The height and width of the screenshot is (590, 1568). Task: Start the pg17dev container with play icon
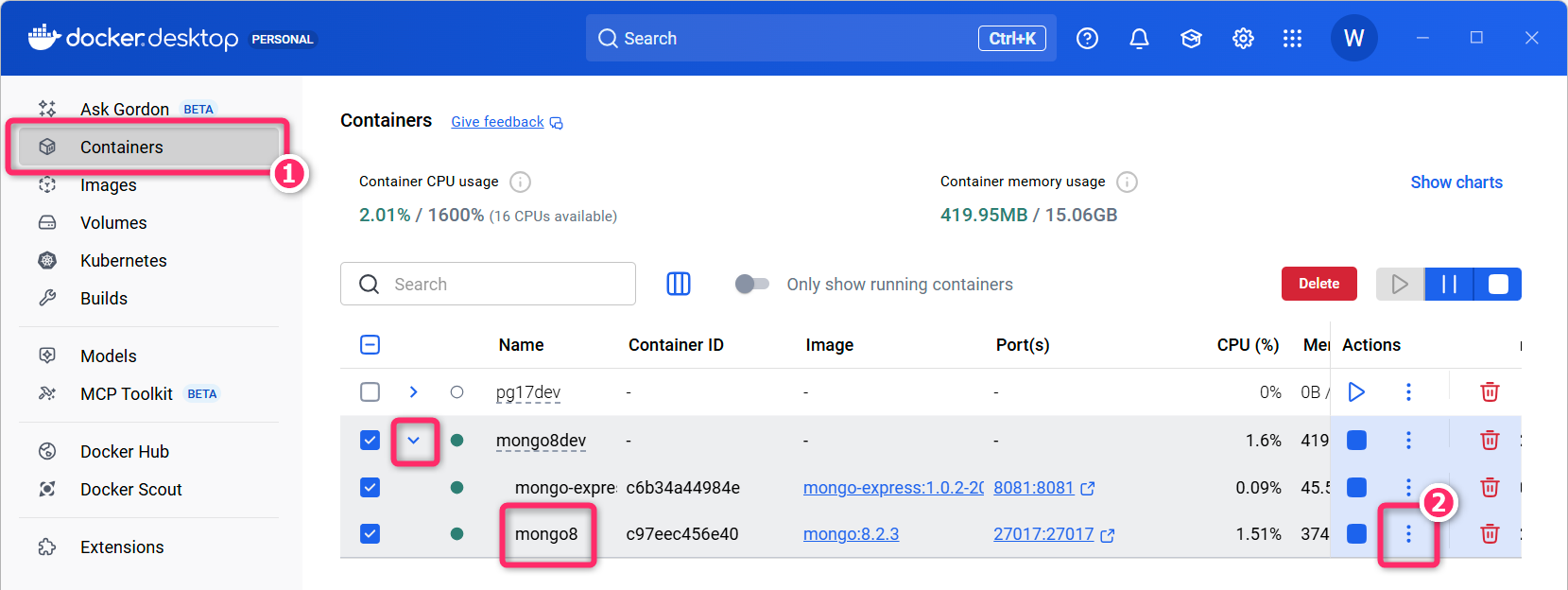1356,391
